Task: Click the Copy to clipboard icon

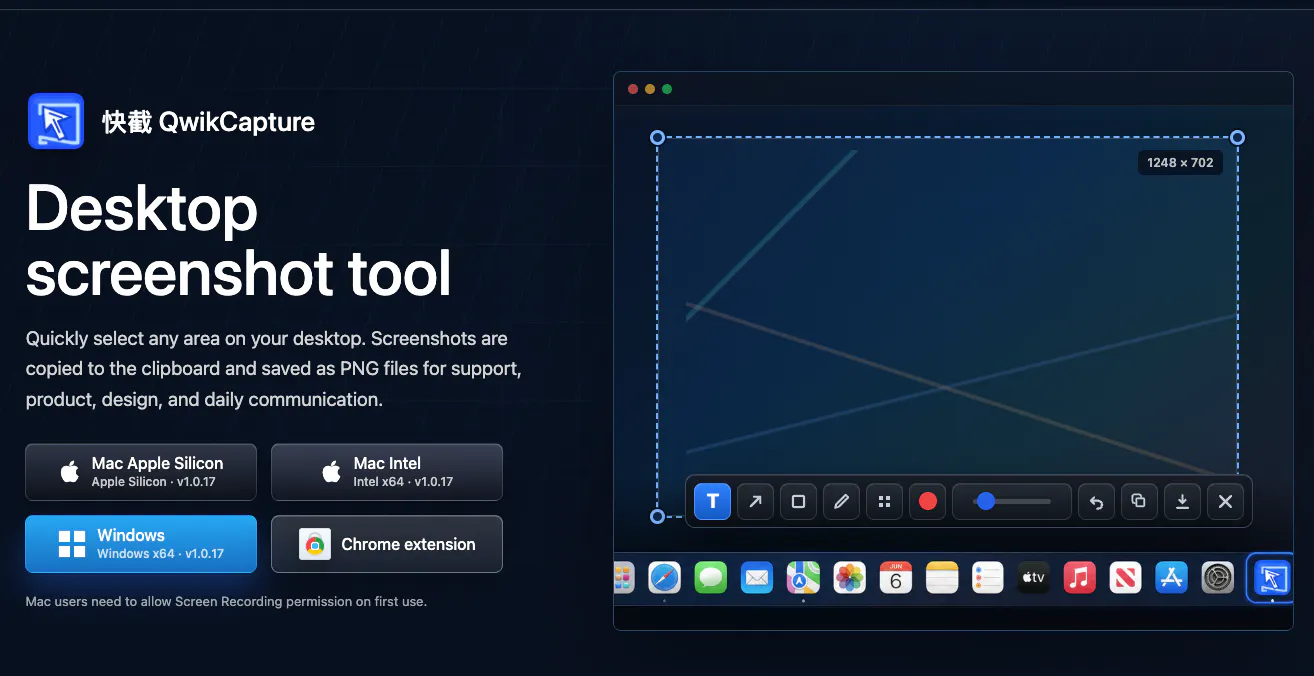Action: (1139, 501)
